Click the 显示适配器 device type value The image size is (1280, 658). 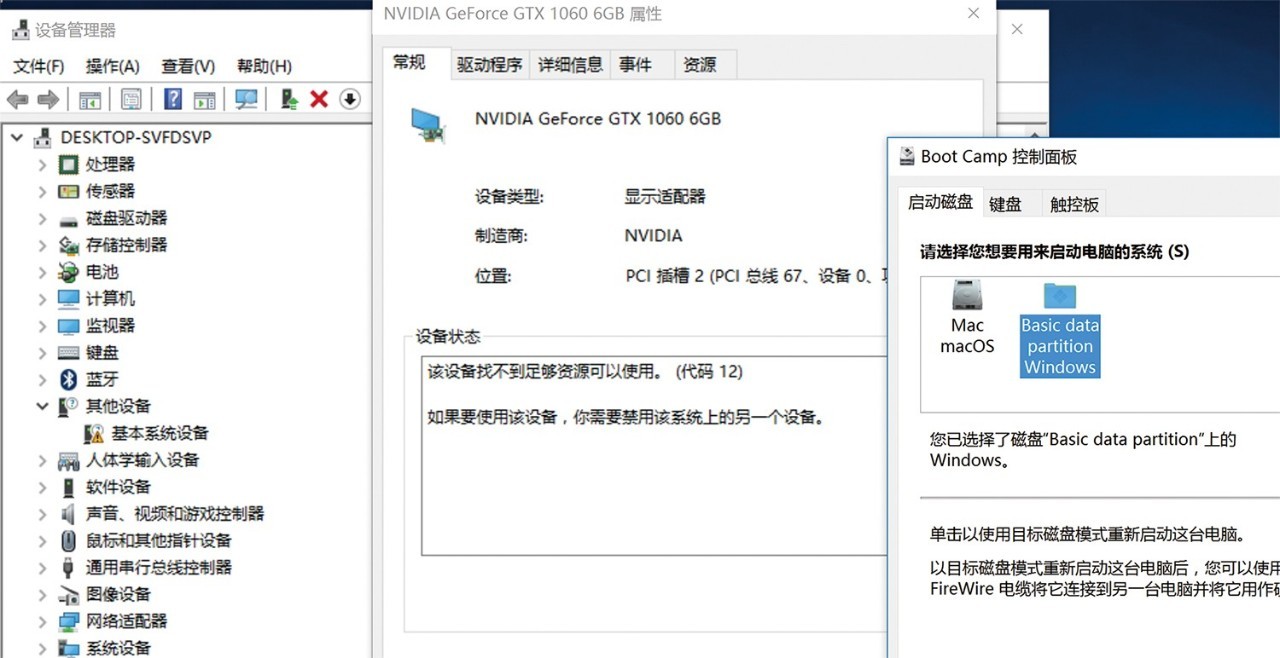[665, 197]
